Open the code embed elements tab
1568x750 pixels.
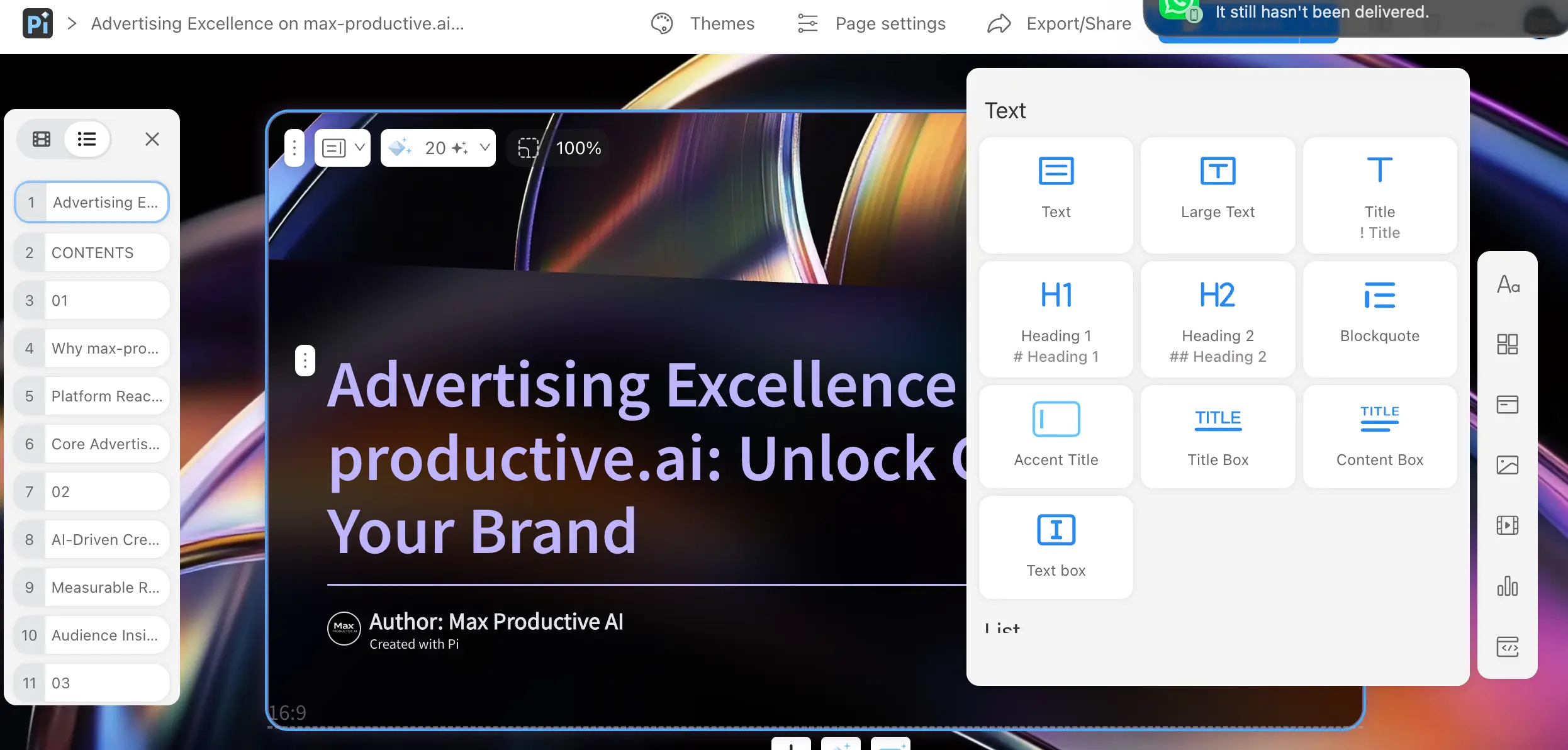tap(1508, 646)
